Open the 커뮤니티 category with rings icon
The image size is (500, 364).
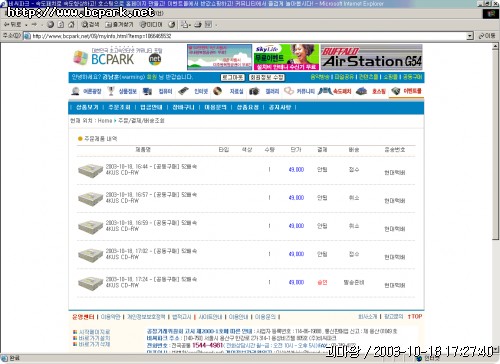(299, 91)
